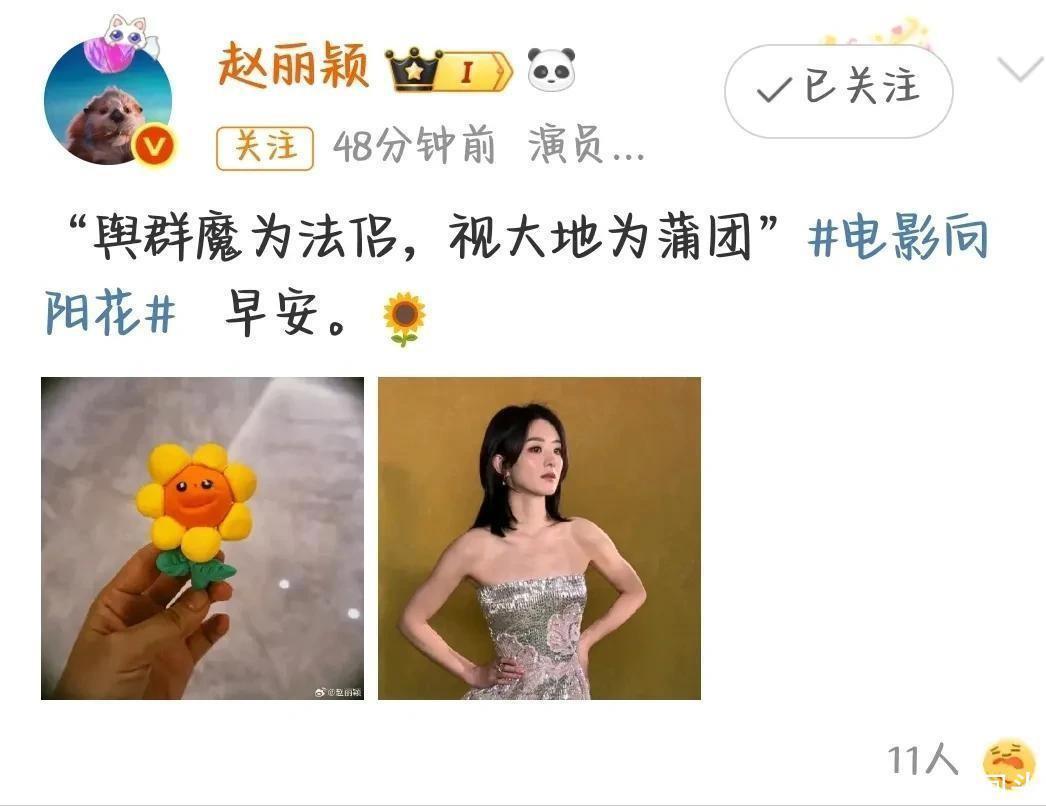Expand the post options chevron at top right

[x=1020, y=68]
